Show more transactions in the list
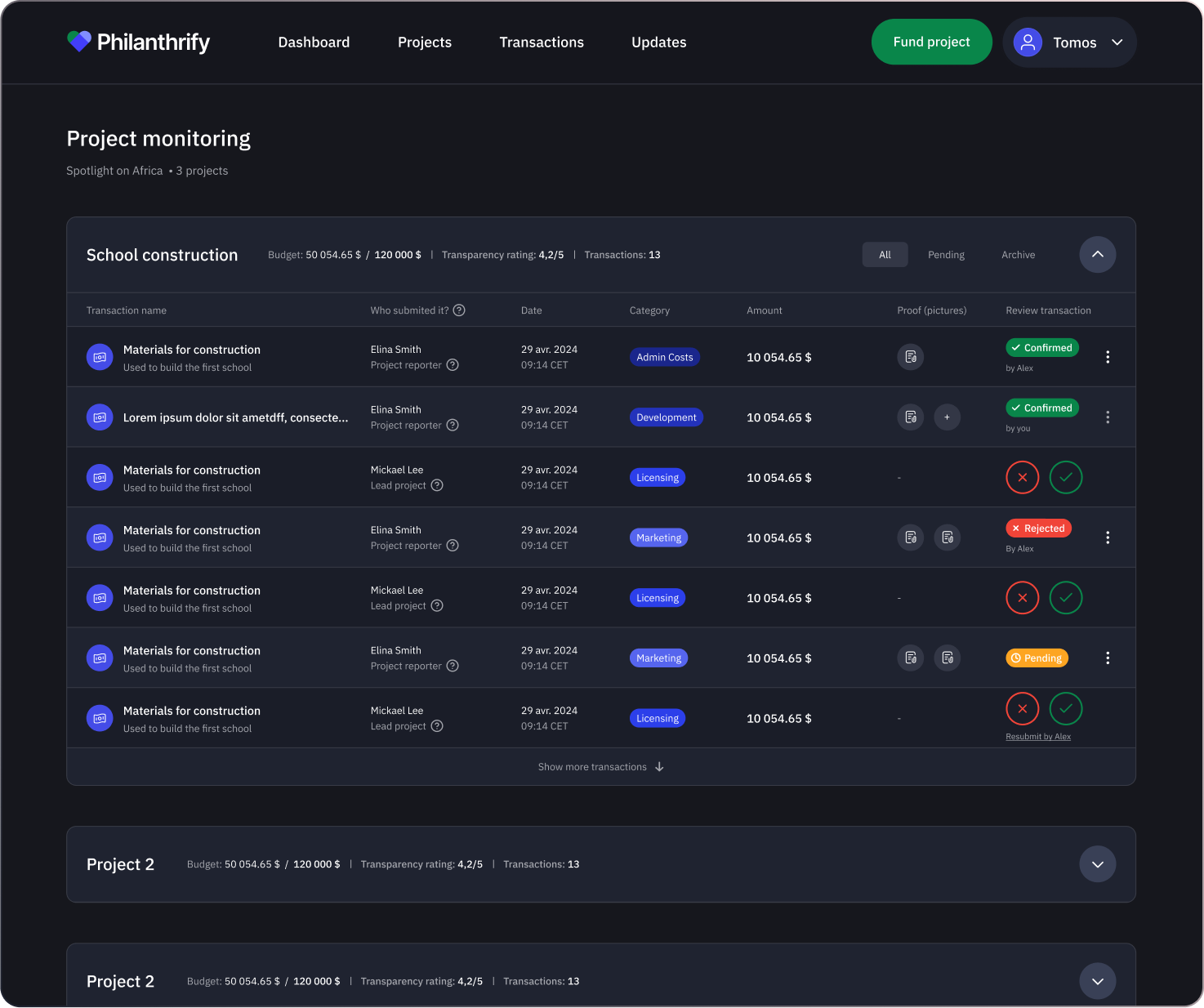The image size is (1204, 1008). tap(600, 767)
